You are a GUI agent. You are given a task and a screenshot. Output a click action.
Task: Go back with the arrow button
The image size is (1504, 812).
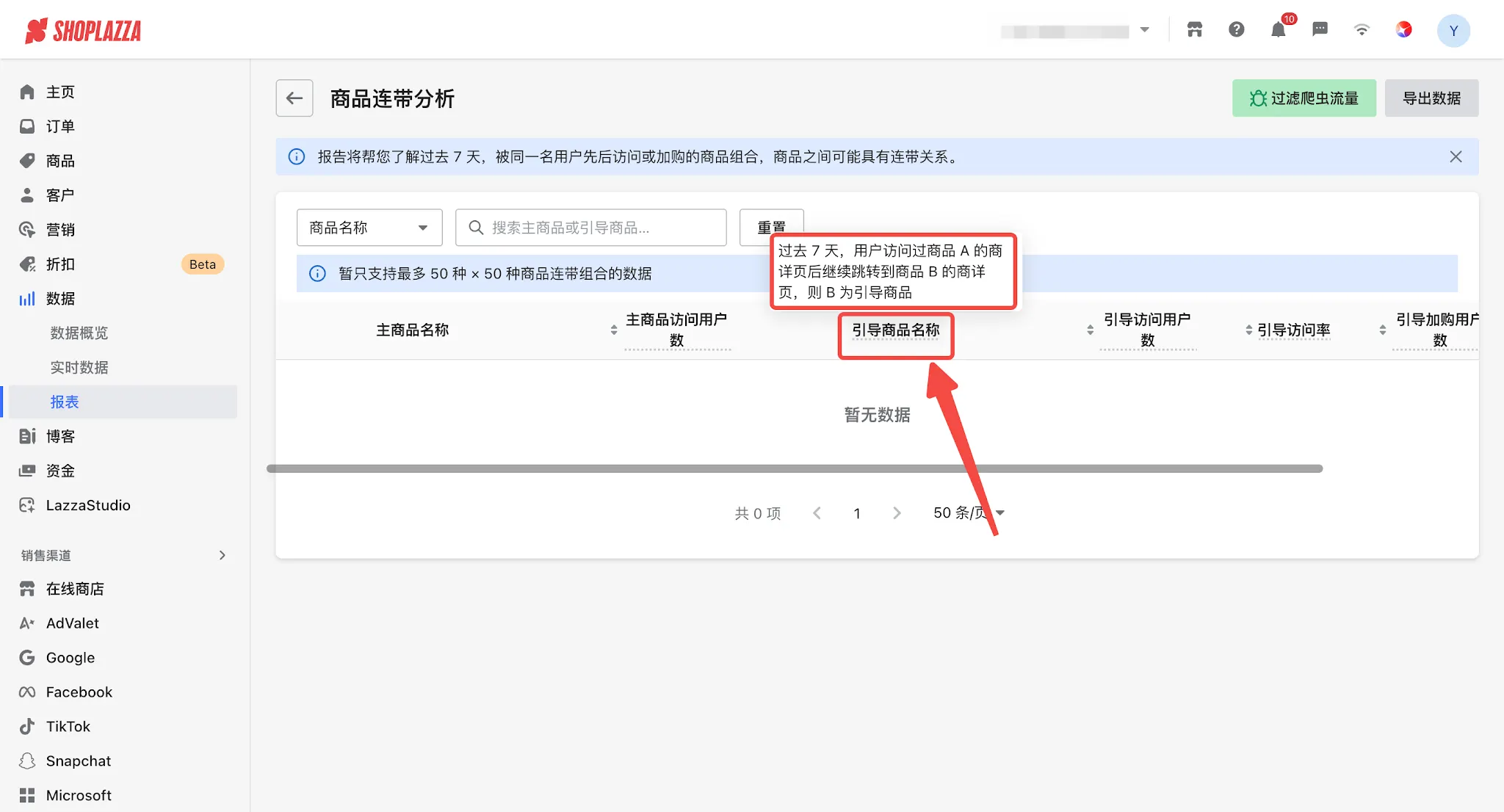coord(294,98)
